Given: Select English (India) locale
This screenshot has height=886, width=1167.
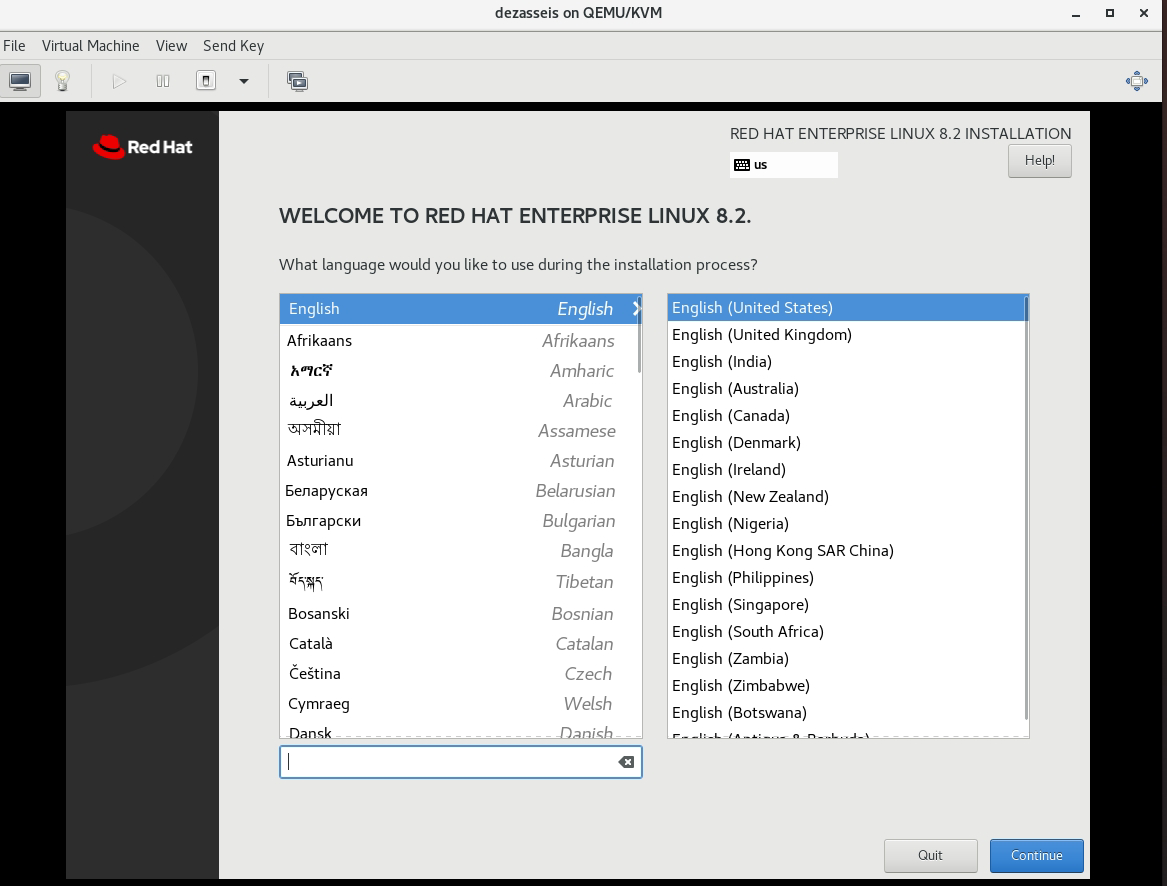Looking at the screenshot, I should [x=846, y=362].
